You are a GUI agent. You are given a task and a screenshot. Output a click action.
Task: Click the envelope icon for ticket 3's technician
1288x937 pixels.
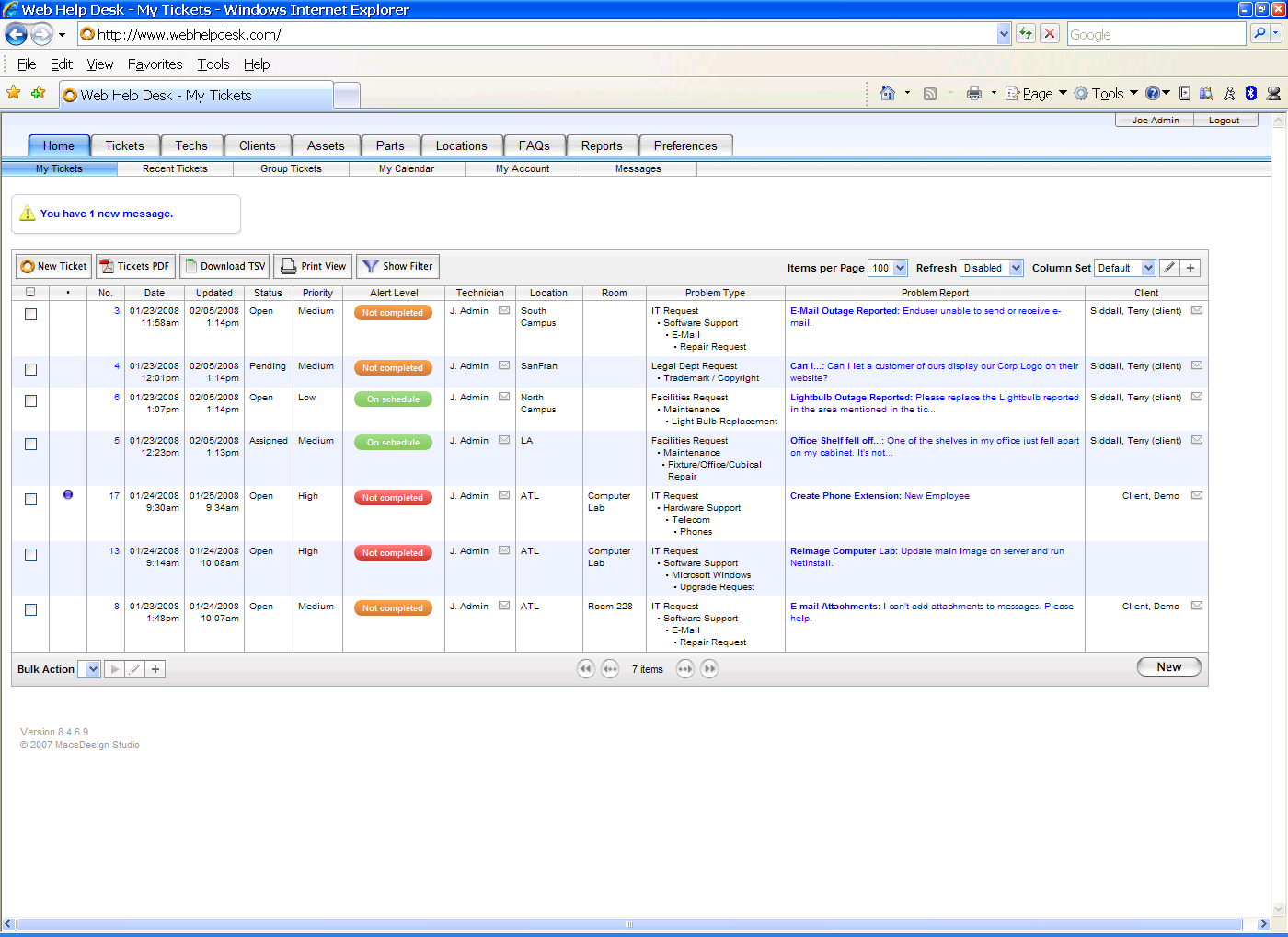pos(504,310)
